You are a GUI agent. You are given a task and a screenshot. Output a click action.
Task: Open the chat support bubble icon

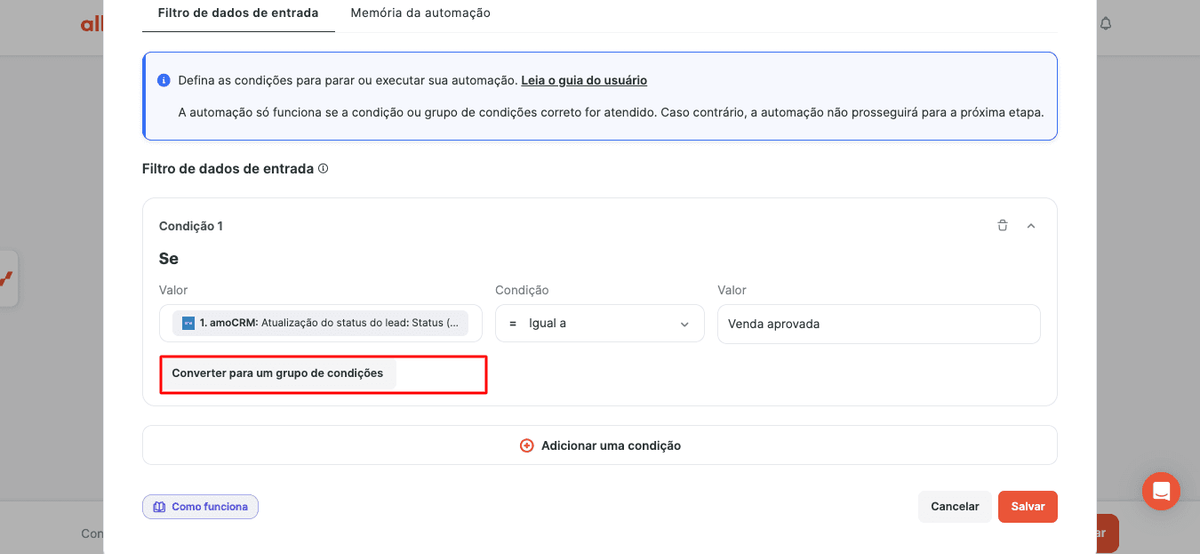(1161, 491)
